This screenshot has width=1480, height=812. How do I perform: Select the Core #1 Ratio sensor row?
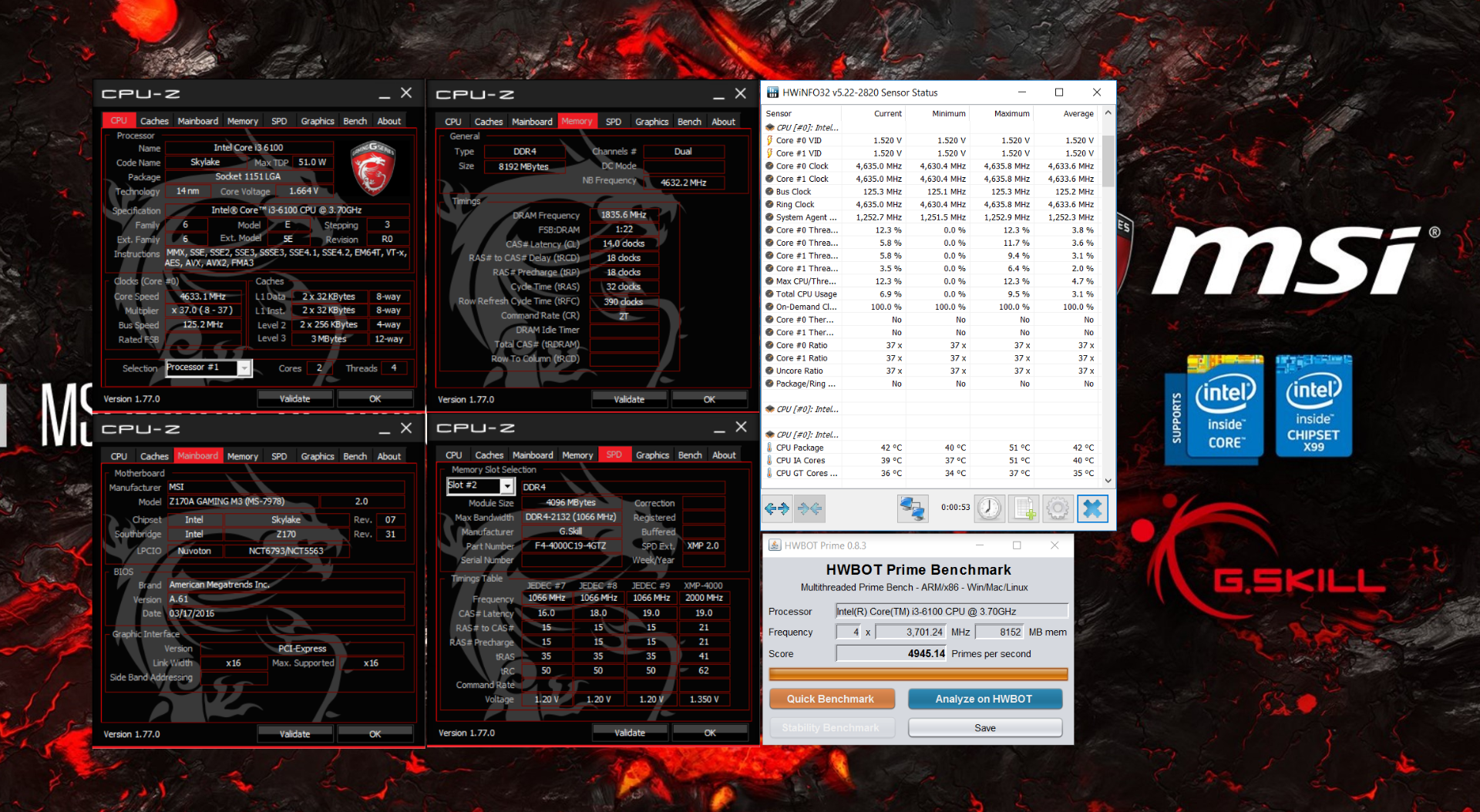point(930,357)
